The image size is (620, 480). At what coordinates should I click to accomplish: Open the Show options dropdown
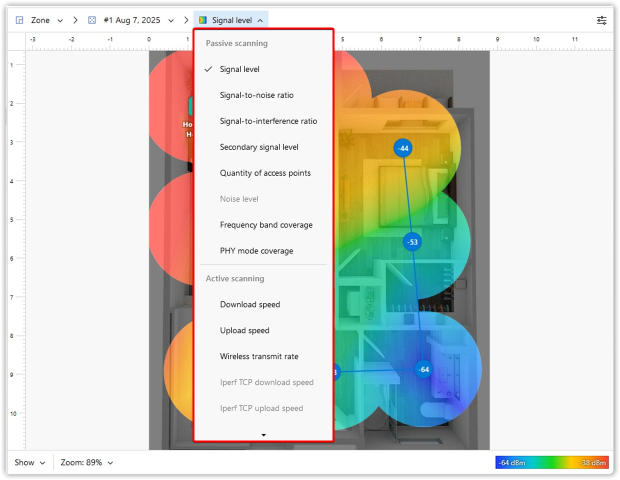[29, 463]
